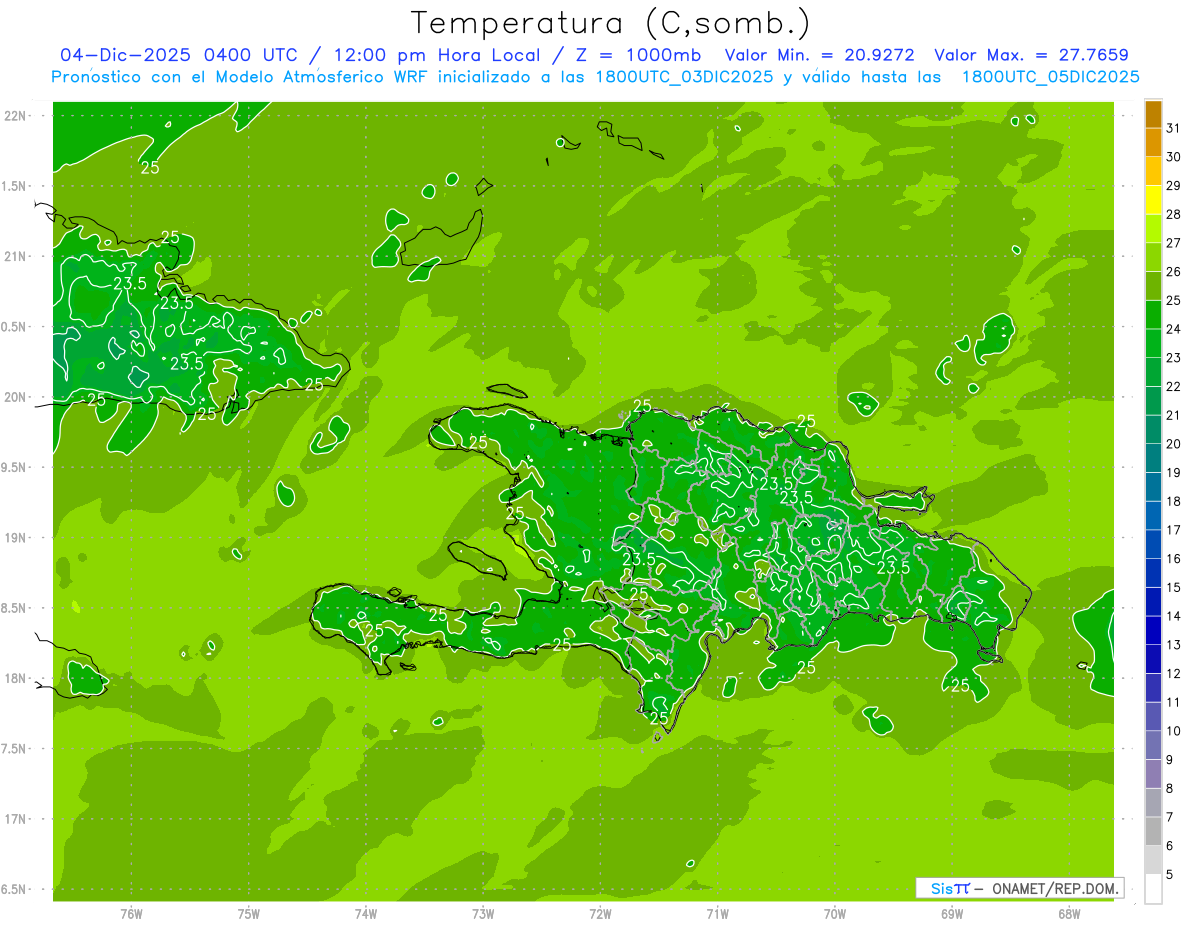Click the "Sisπ" logo text in credit box

point(949,888)
